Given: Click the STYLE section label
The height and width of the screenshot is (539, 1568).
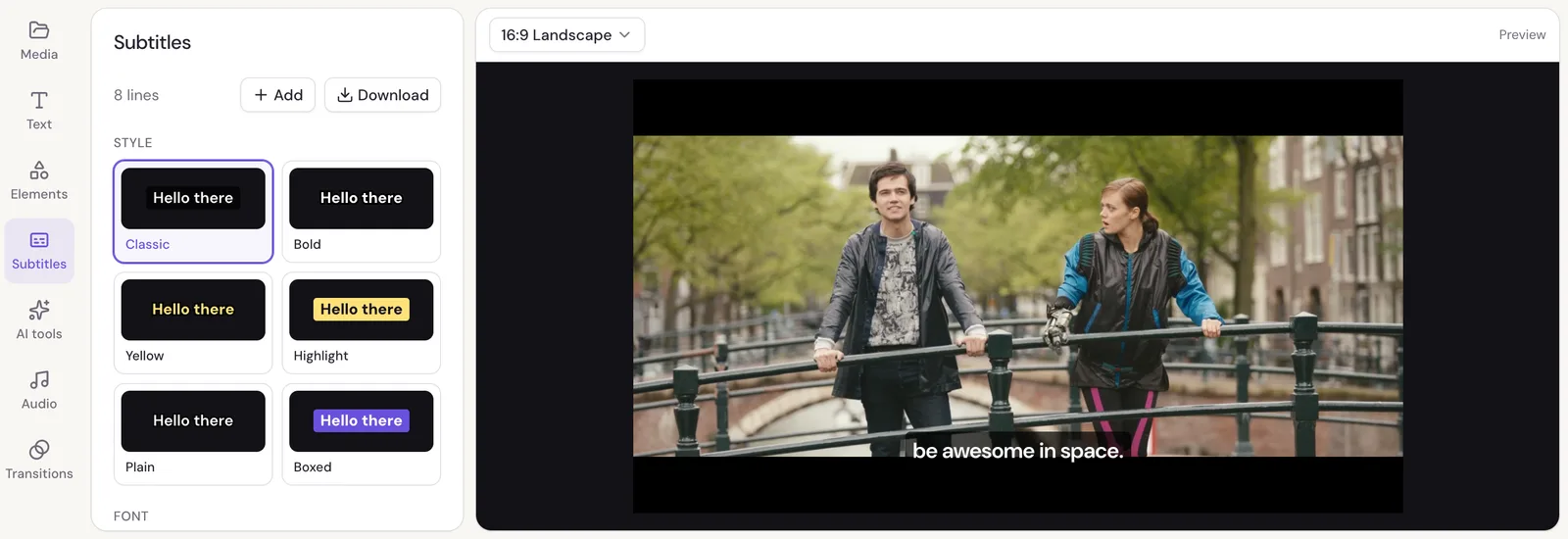Looking at the screenshot, I should click(133, 143).
